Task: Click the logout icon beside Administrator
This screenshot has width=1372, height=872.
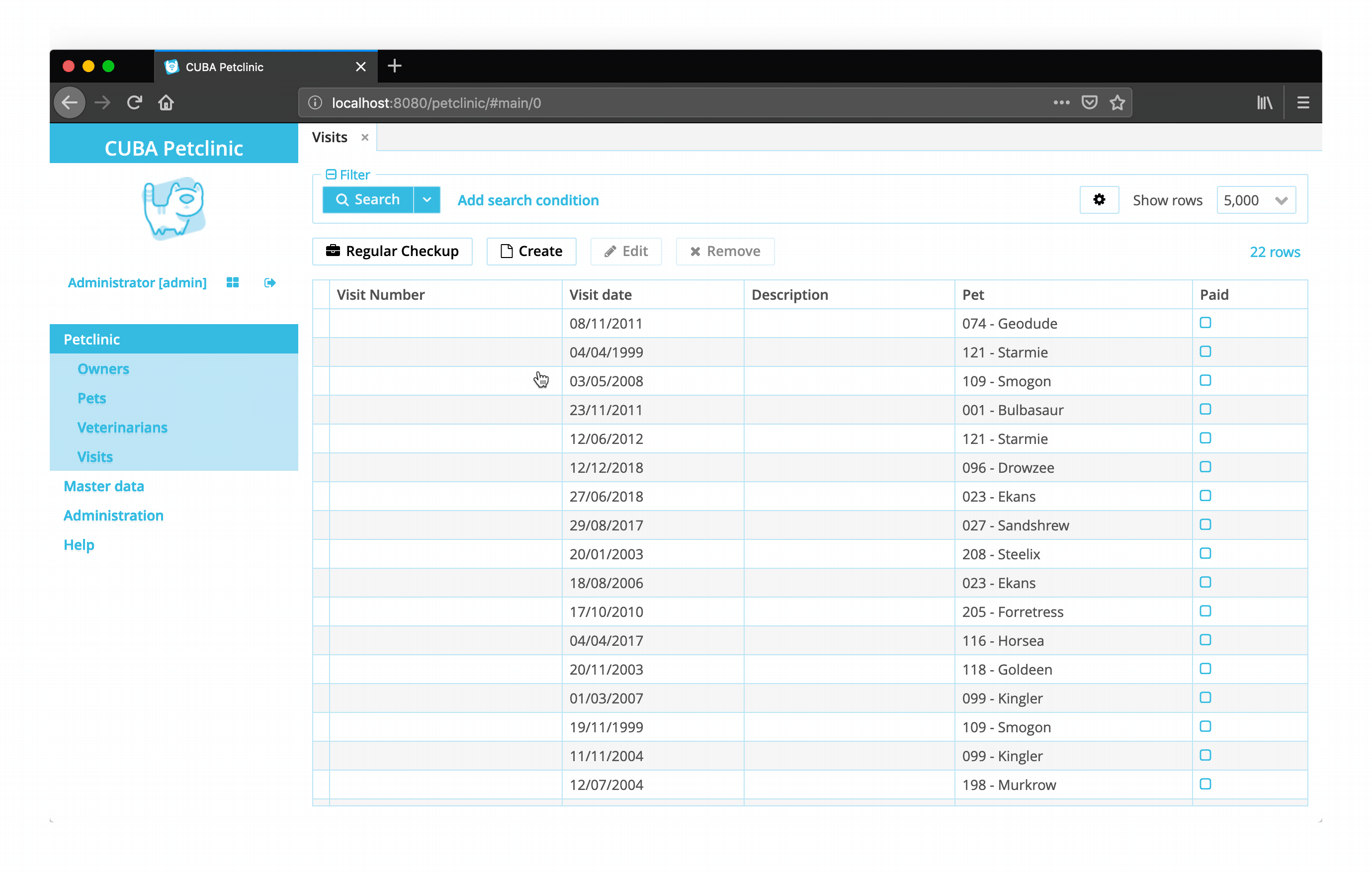Action: coord(269,283)
